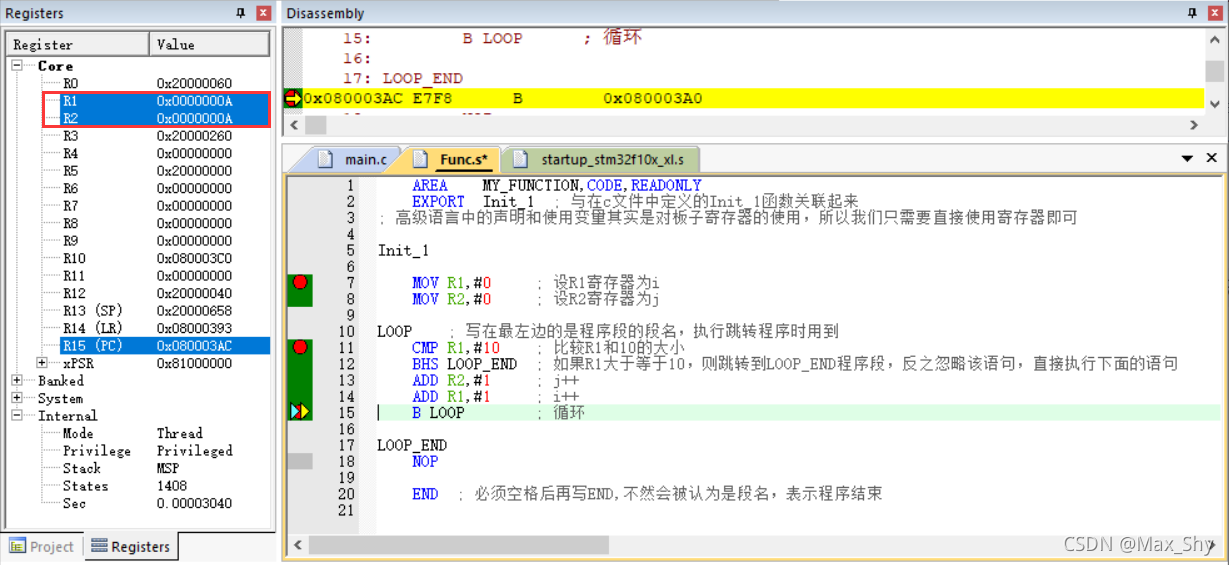Click the EXPORT Init_1 code line
Viewport: 1229px width, 565px height.
473,202
